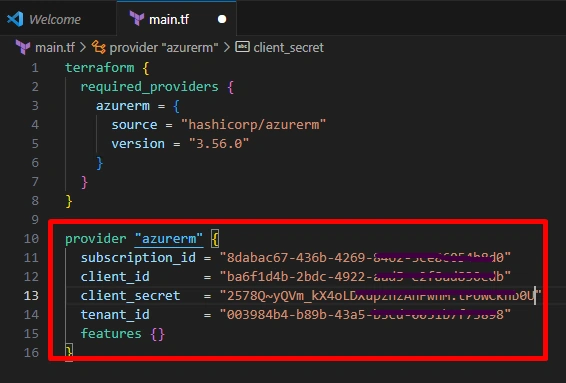Click the version attribute on line 5
566x383 pixels.
(138, 144)
